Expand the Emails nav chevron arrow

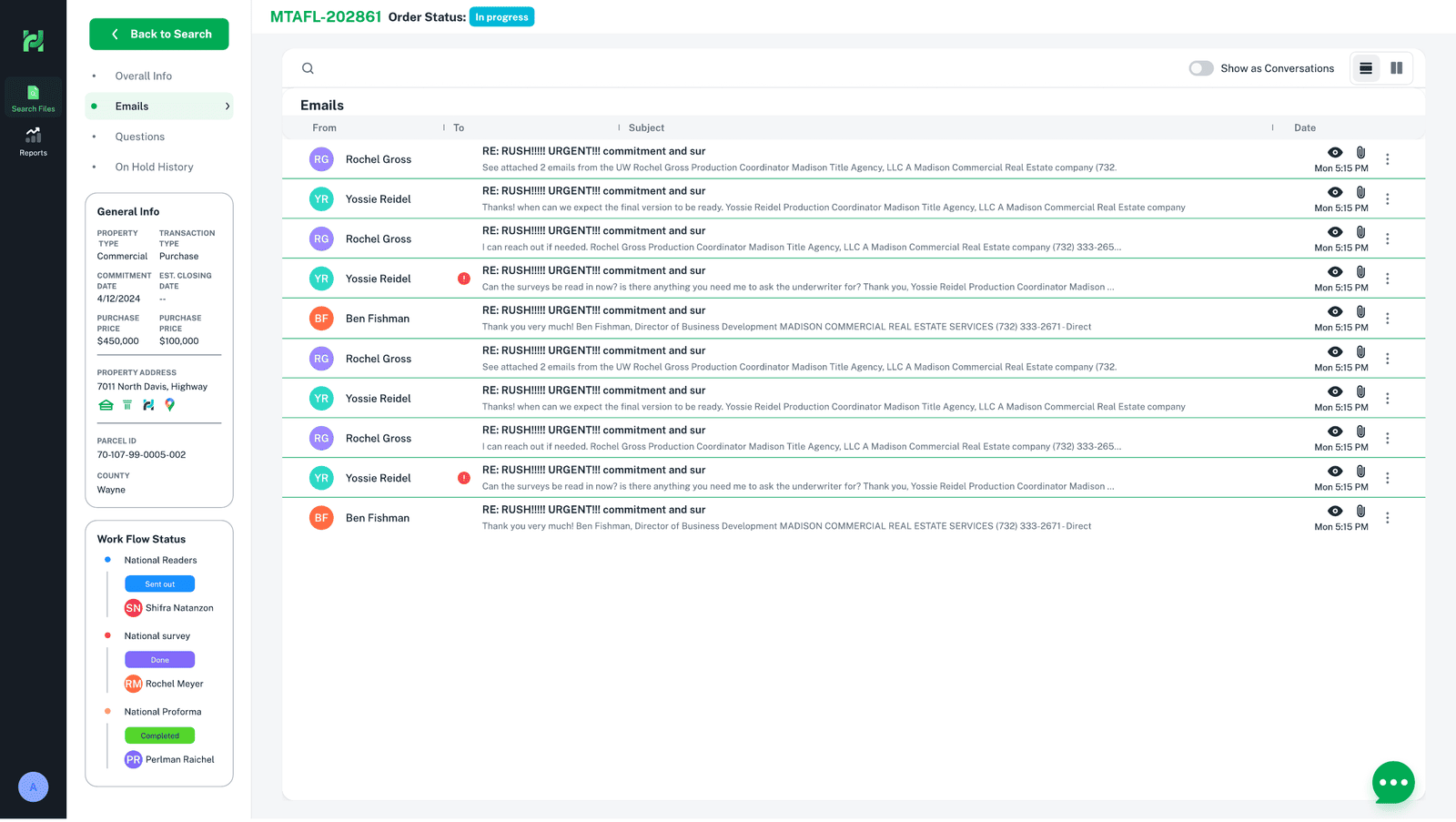[x=227, y=107]
